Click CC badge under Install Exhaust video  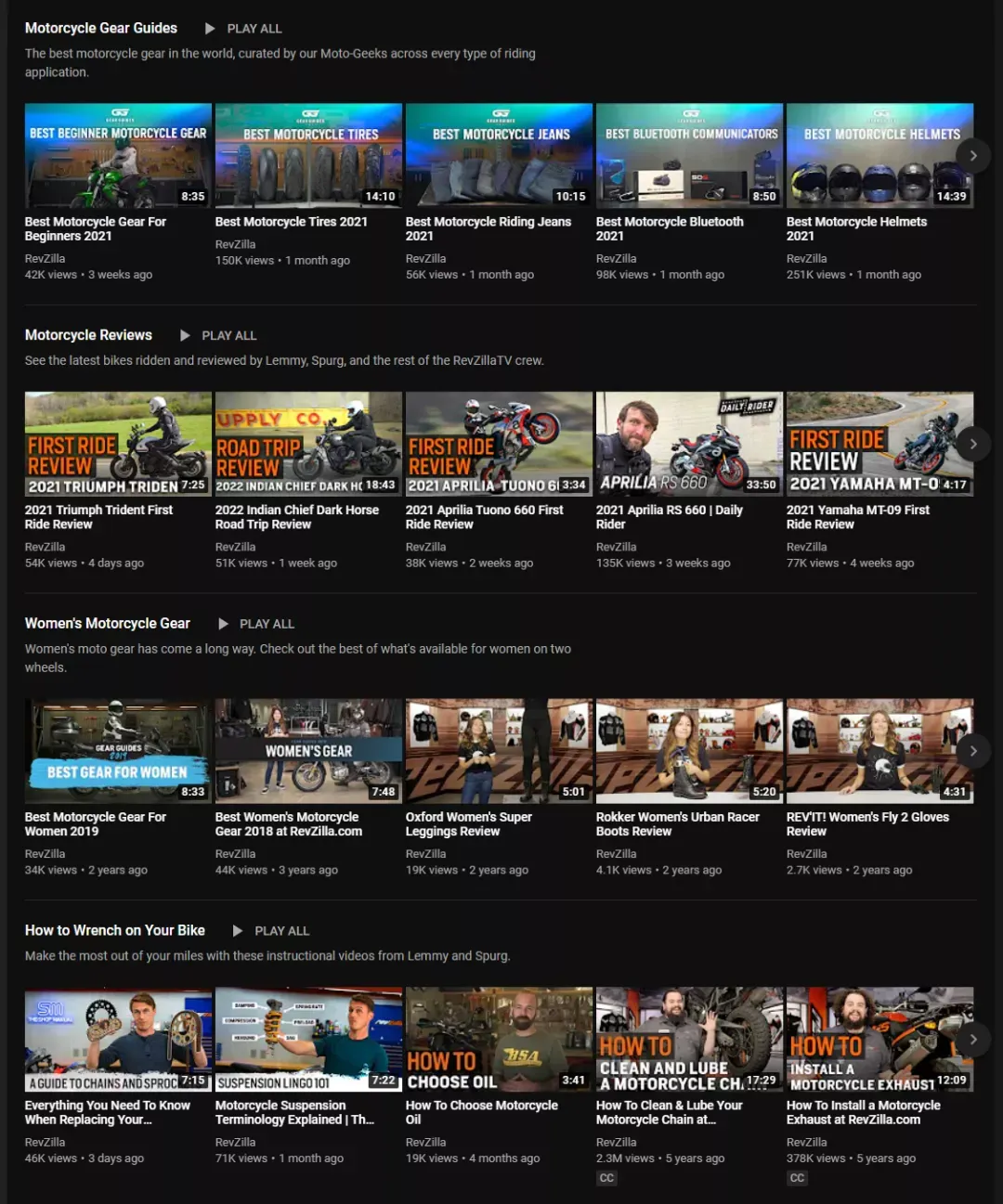(797, 1178)
